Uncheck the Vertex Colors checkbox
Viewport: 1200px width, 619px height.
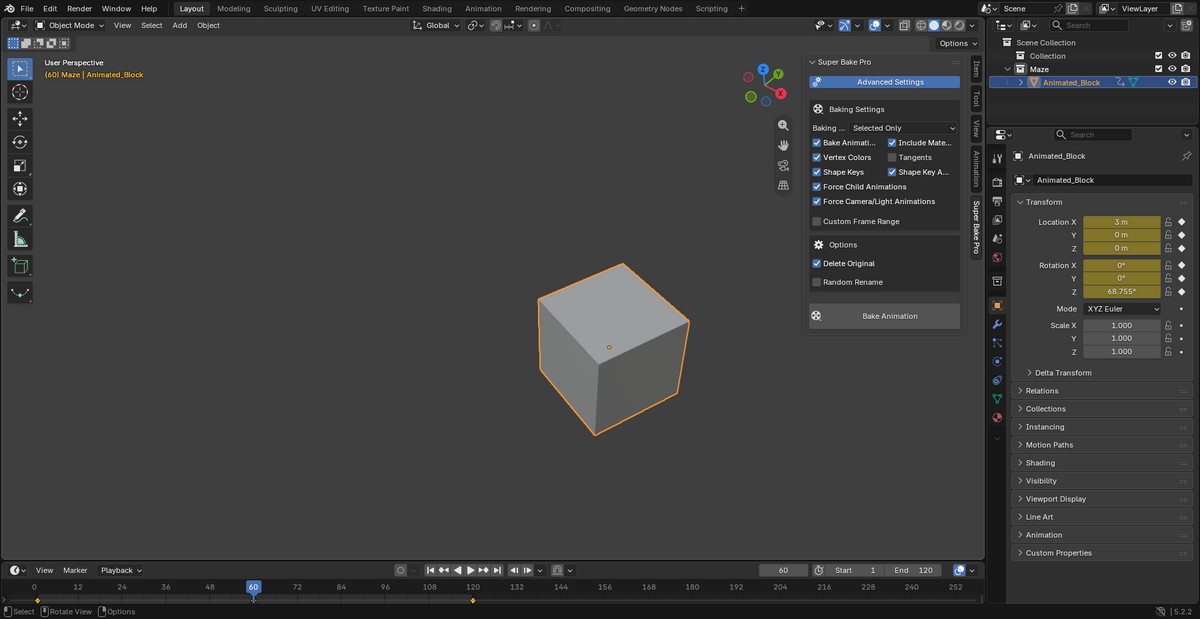(x=817, y=158)
